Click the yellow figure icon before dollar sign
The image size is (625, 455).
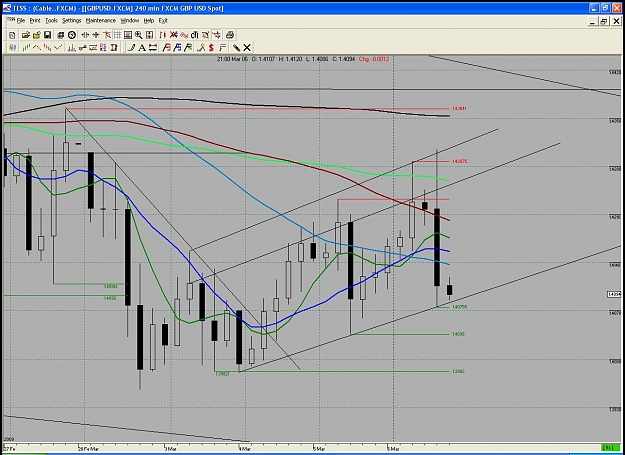[201, 48]
